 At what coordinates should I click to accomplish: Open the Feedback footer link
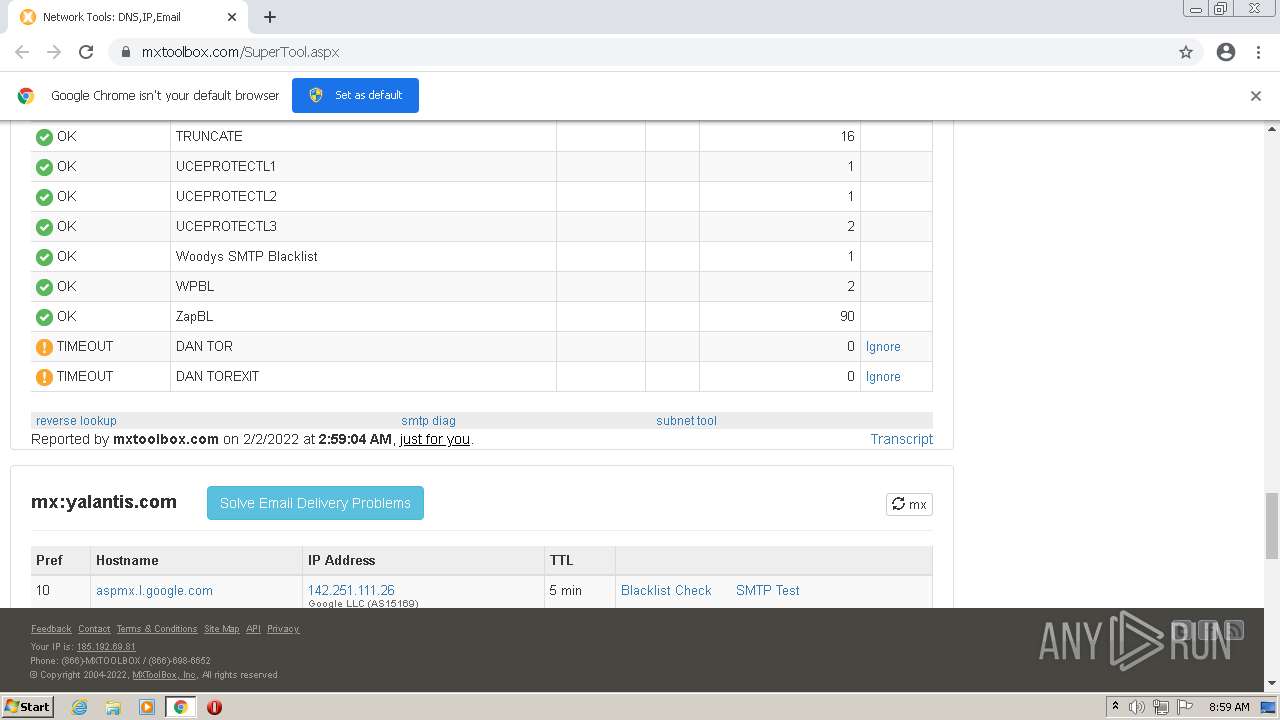51,629
